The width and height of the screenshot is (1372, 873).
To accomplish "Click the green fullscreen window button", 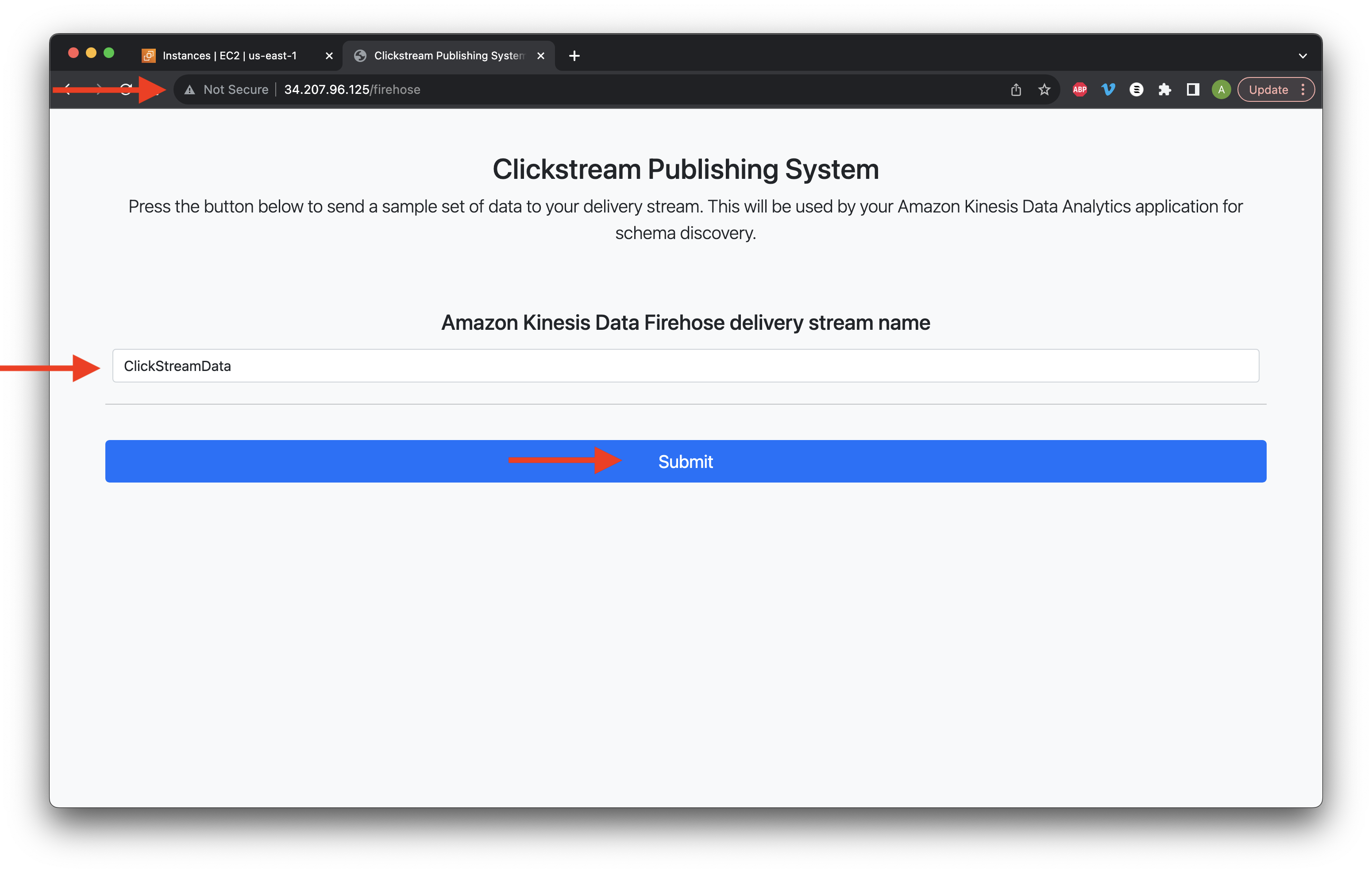I will (x=109, y=53).
